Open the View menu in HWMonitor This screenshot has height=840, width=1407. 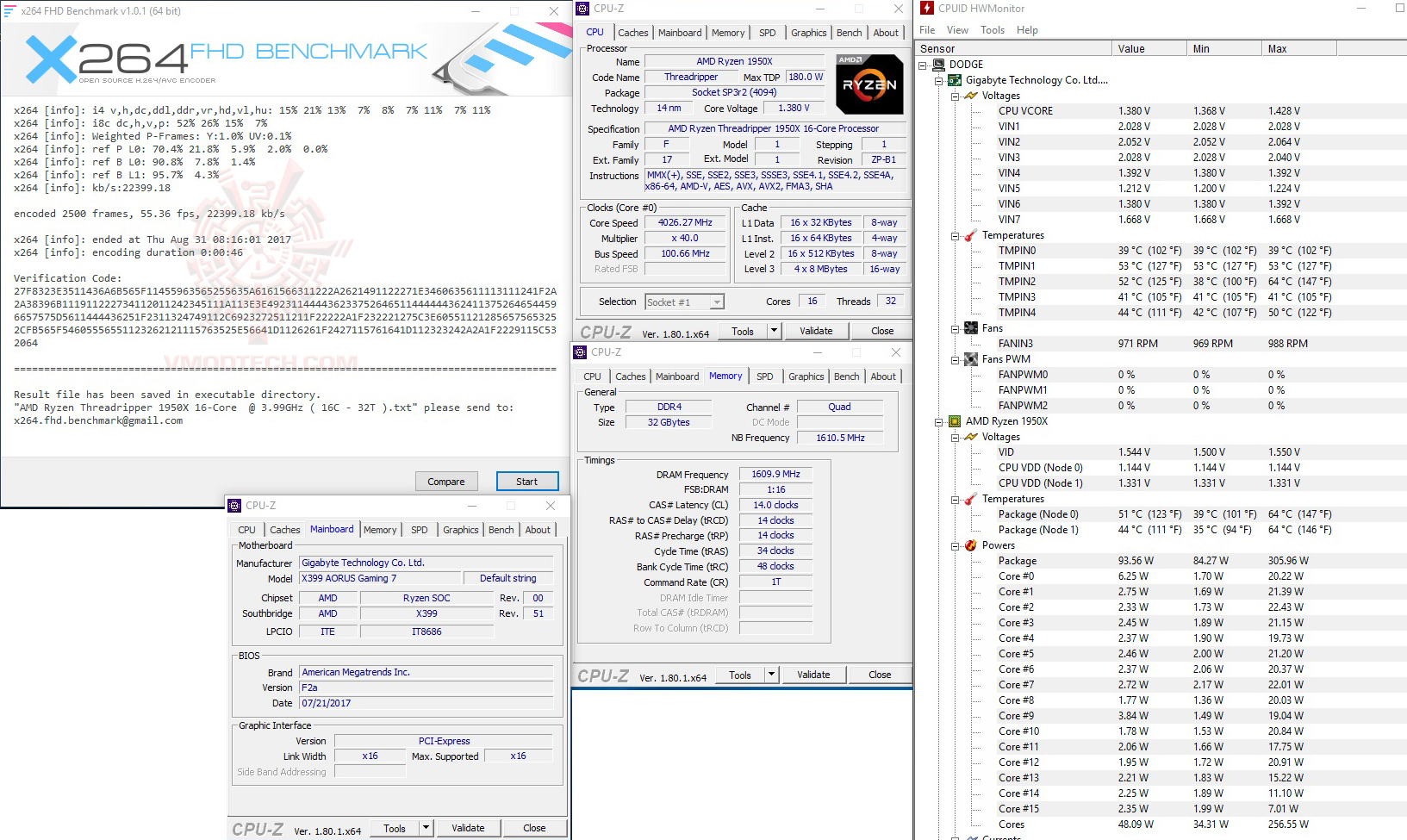coord(956,29)
